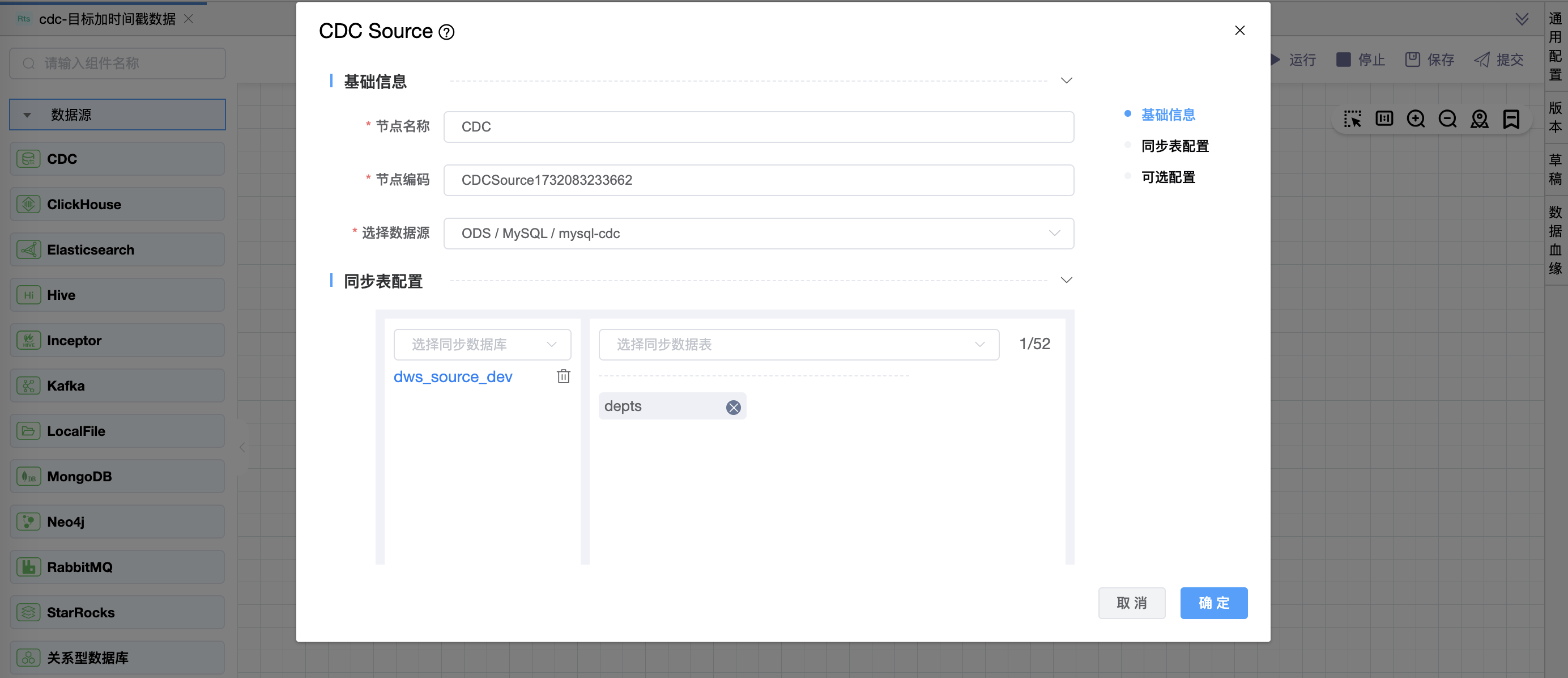Delete the dws_source_dev database entry

pyautogui.click(x=563, y=376)
